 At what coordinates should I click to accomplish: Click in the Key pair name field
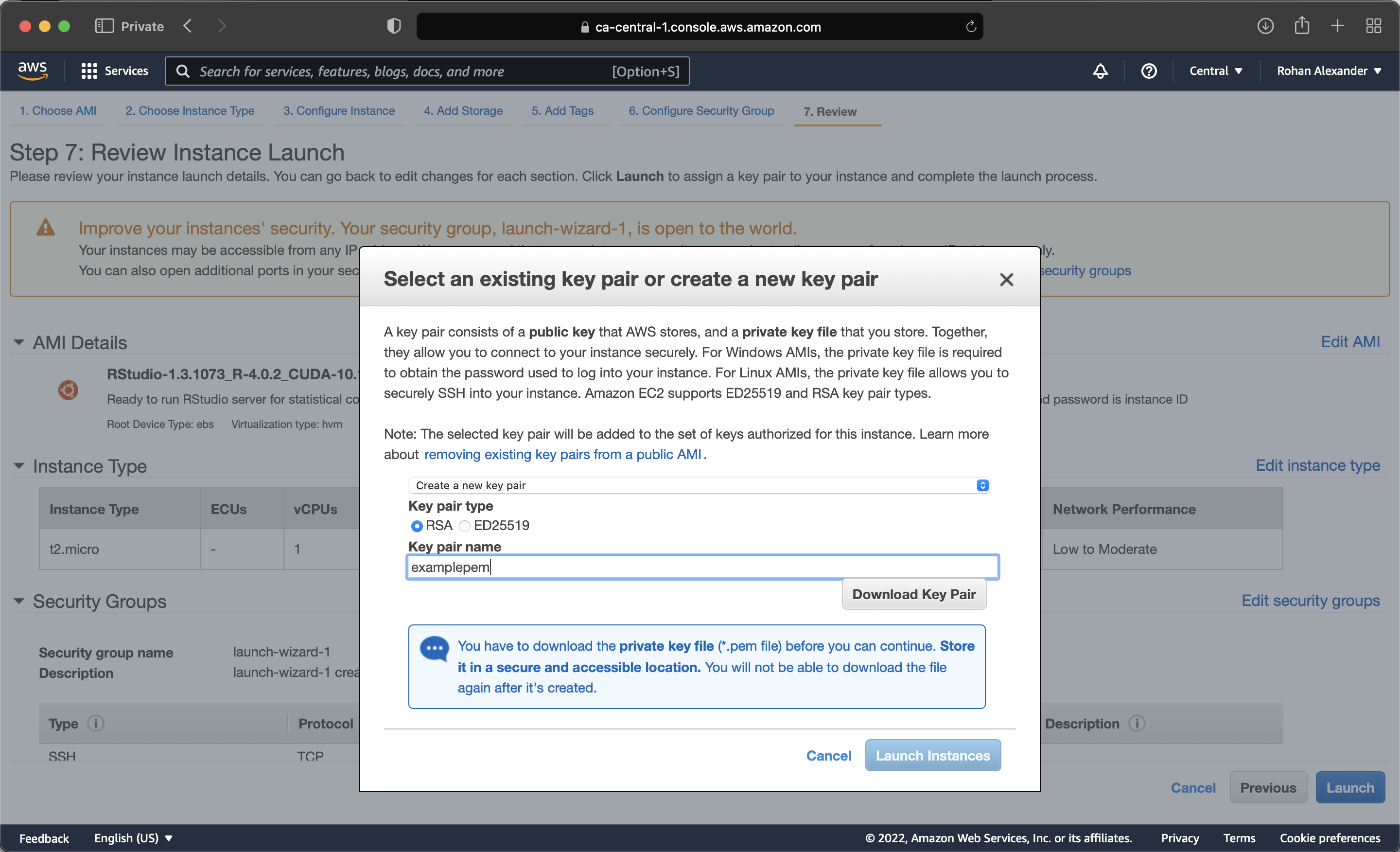coord(702,567)
